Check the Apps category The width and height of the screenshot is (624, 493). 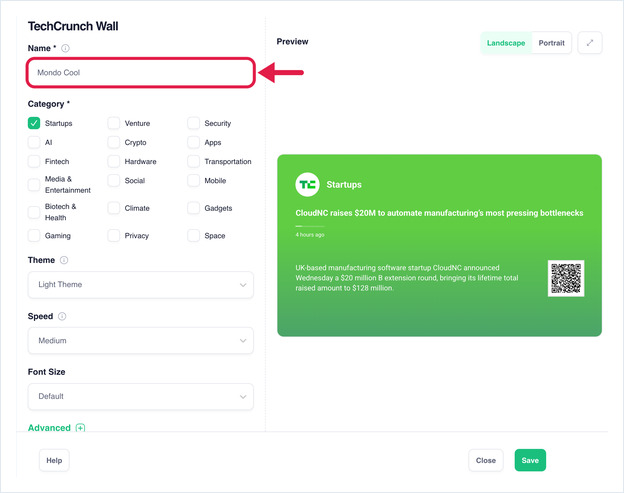pyautogui.click(x=193, y=142)
